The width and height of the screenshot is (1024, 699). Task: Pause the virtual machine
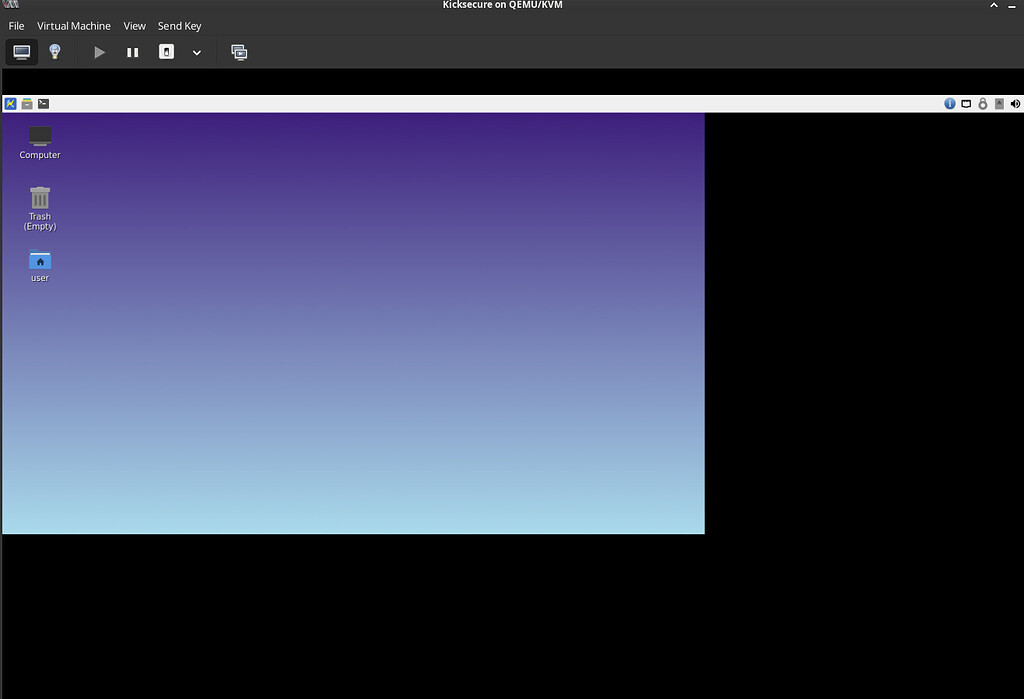pos(132,52)
